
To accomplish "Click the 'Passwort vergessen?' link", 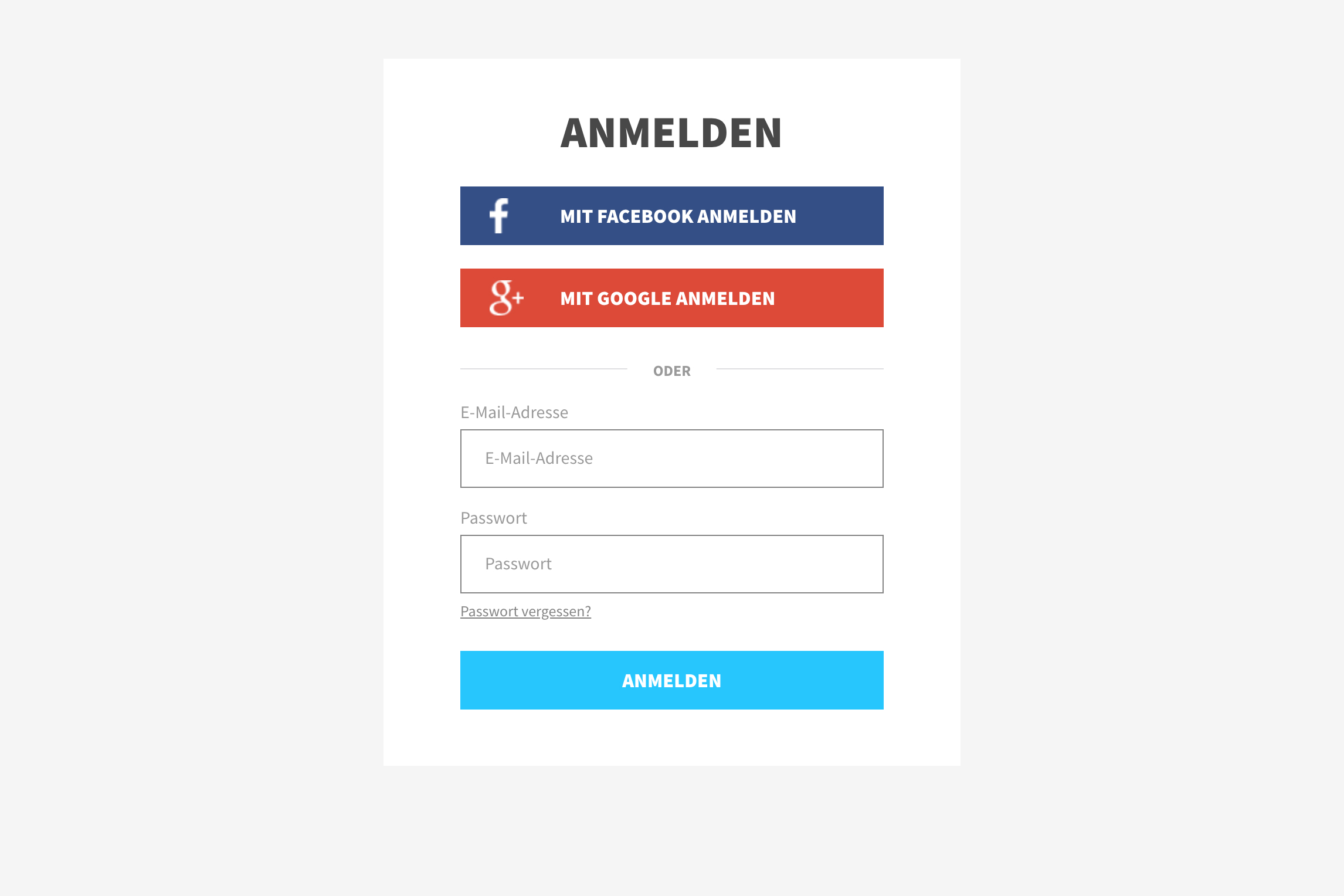I will pyautogui.click(x=525, y=610).
